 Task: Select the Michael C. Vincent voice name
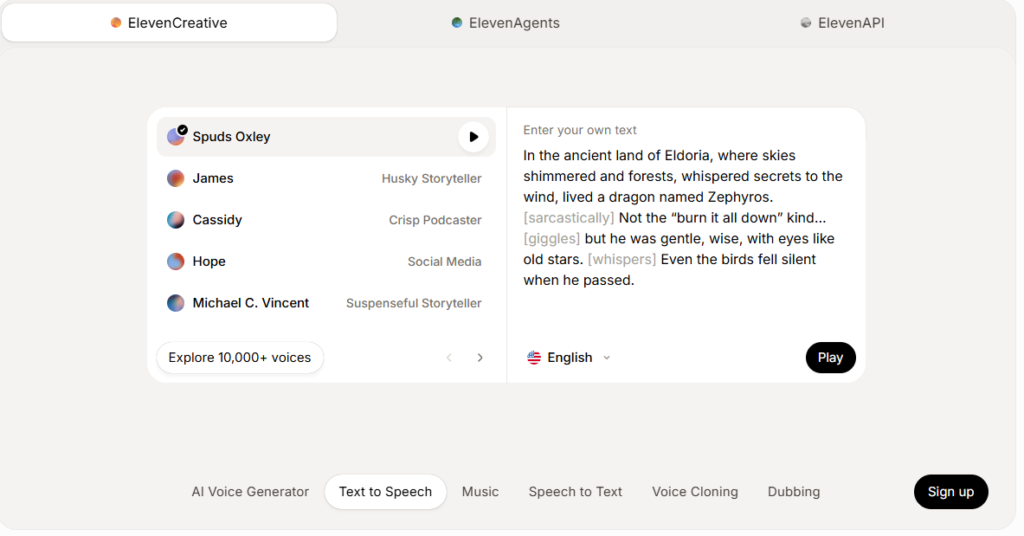pyautogui.click(x=251, y=303)
